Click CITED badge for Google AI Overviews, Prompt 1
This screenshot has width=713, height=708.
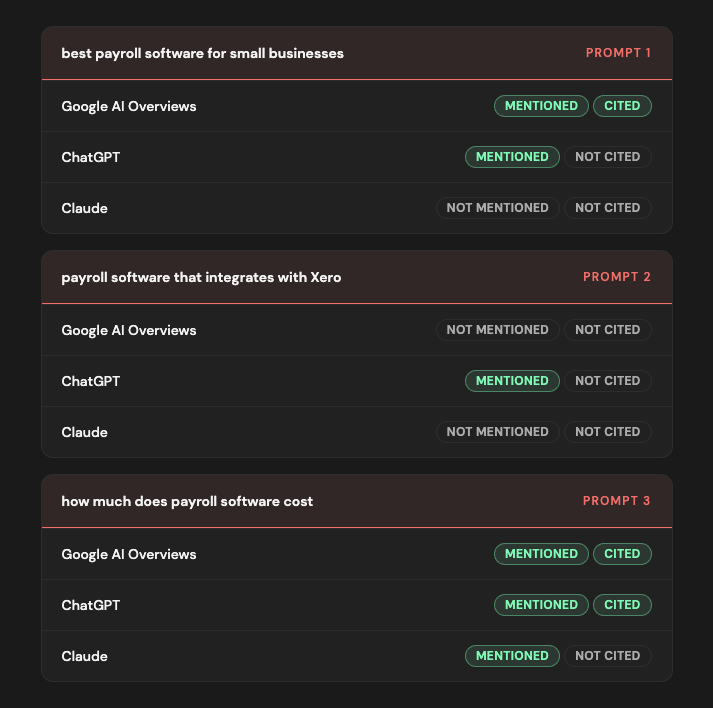click(622, 106)
